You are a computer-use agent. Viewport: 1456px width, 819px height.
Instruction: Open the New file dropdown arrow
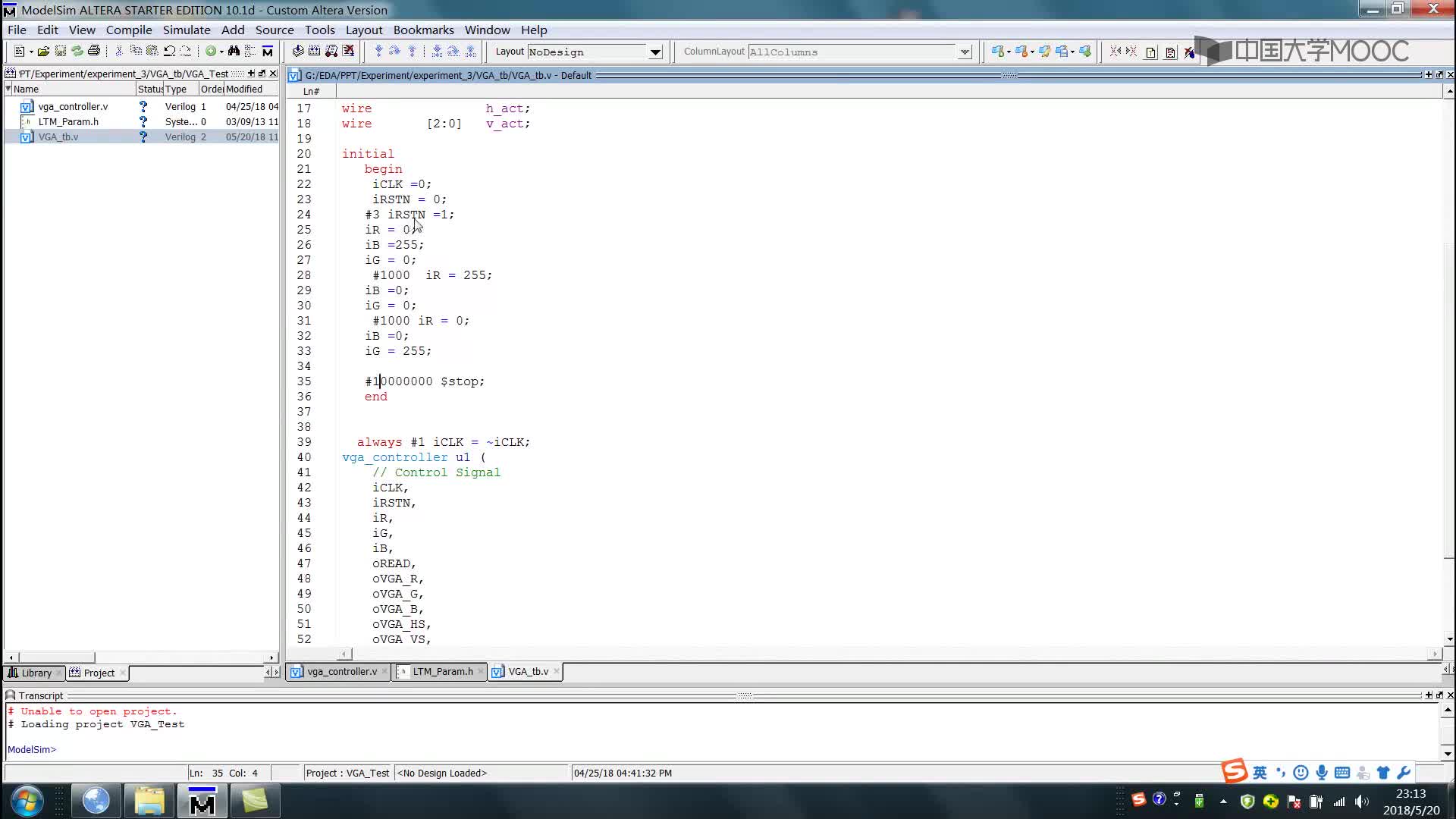31,52
